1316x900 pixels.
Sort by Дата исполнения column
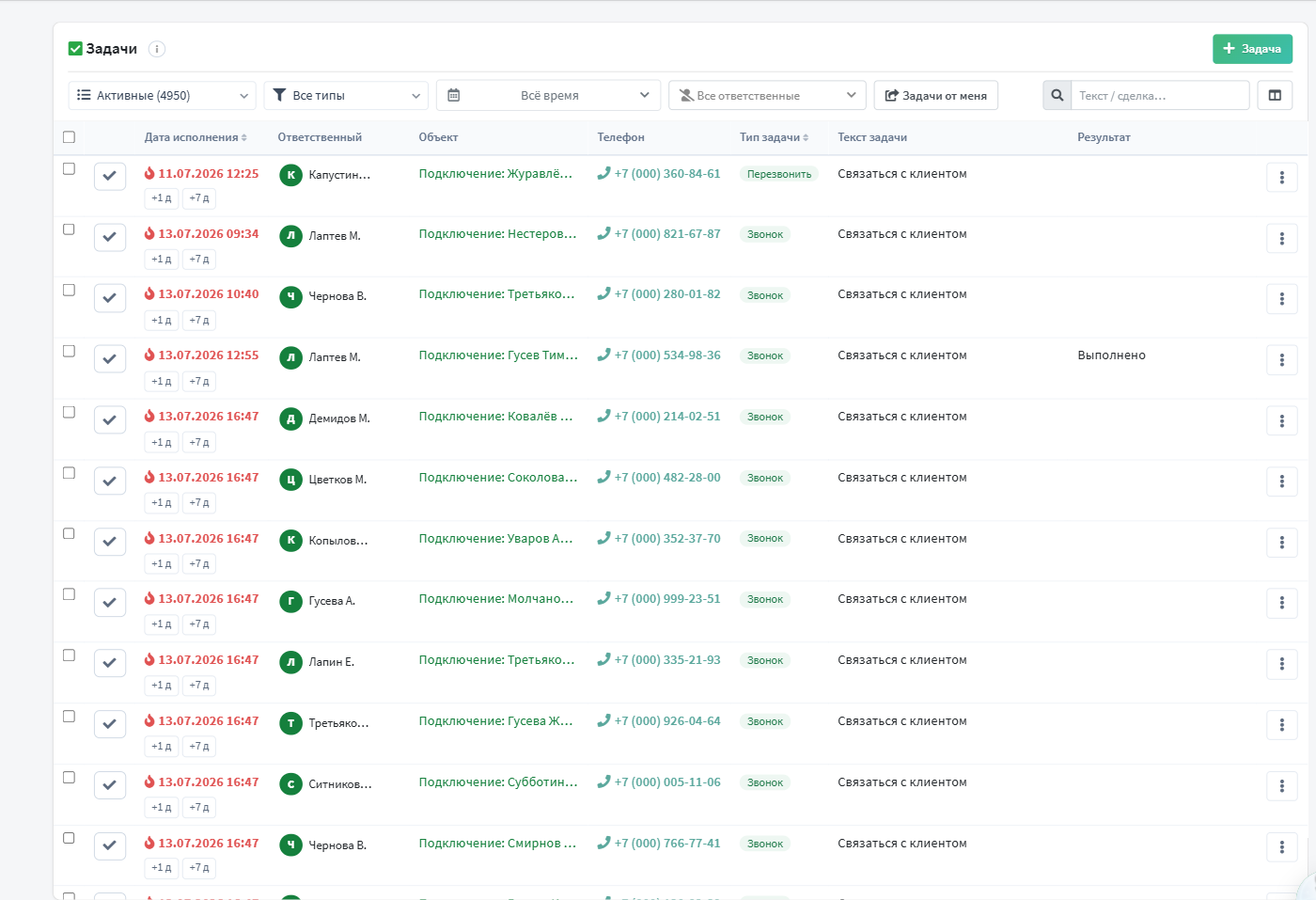pos(196,137)
